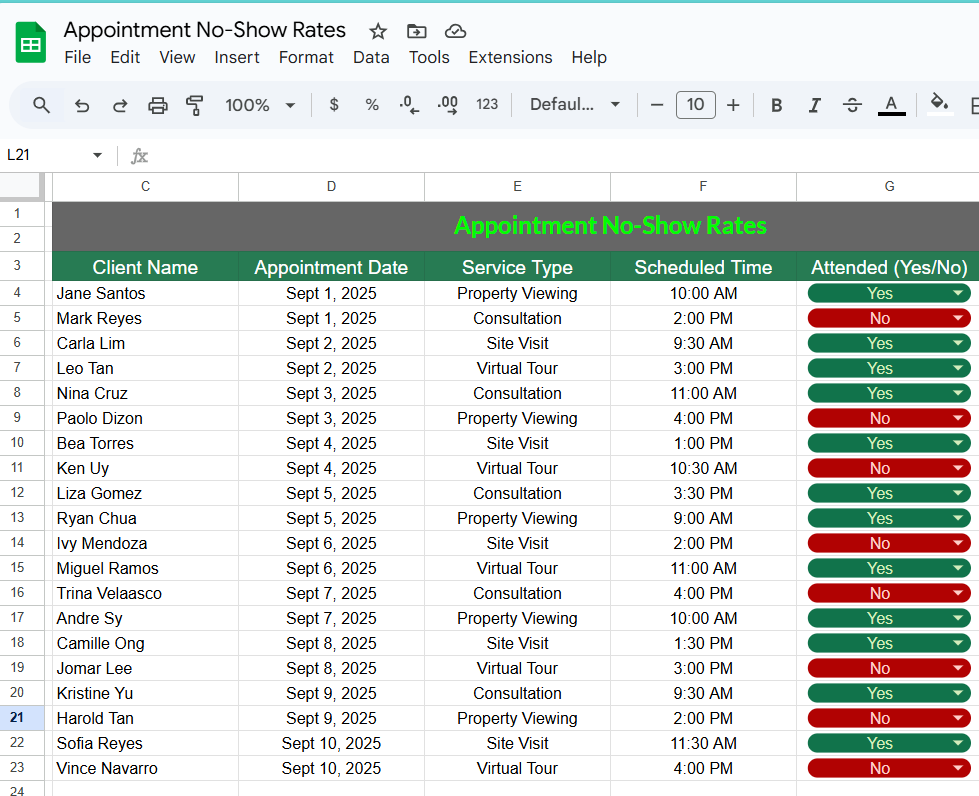The width and height of the screenshot is (979, 796).
Task: Click the formula bar input
Action: tap(562, 155)
